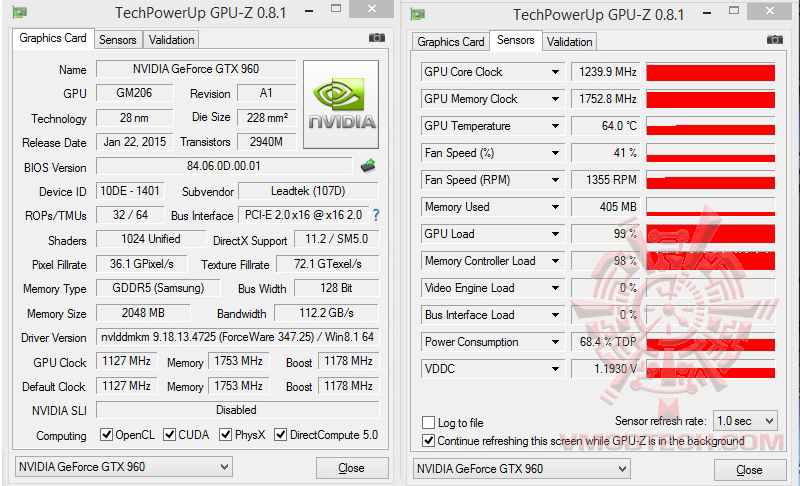Toggle the OpenCL checkbox

click(x=106, y=434)
